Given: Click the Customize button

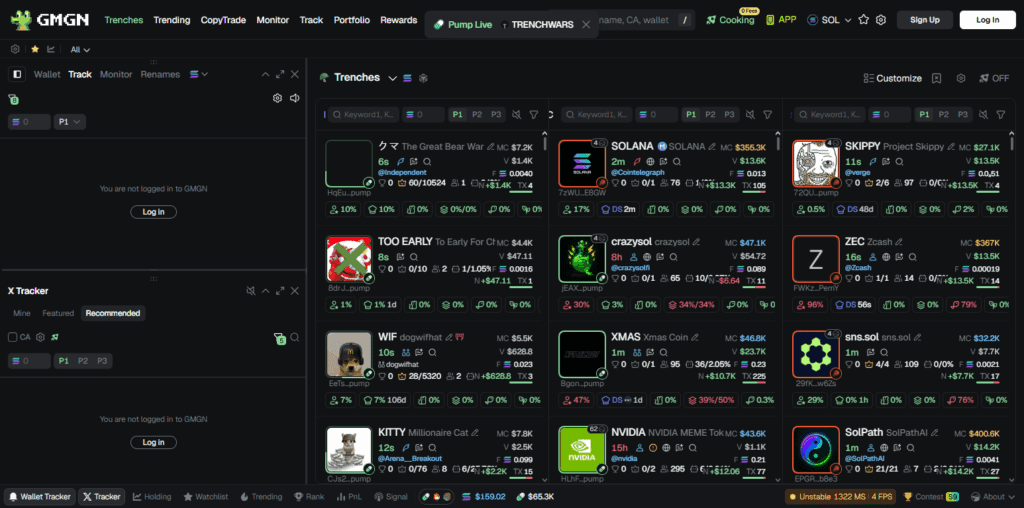Looking at the screenshot, I should (892, 78).
